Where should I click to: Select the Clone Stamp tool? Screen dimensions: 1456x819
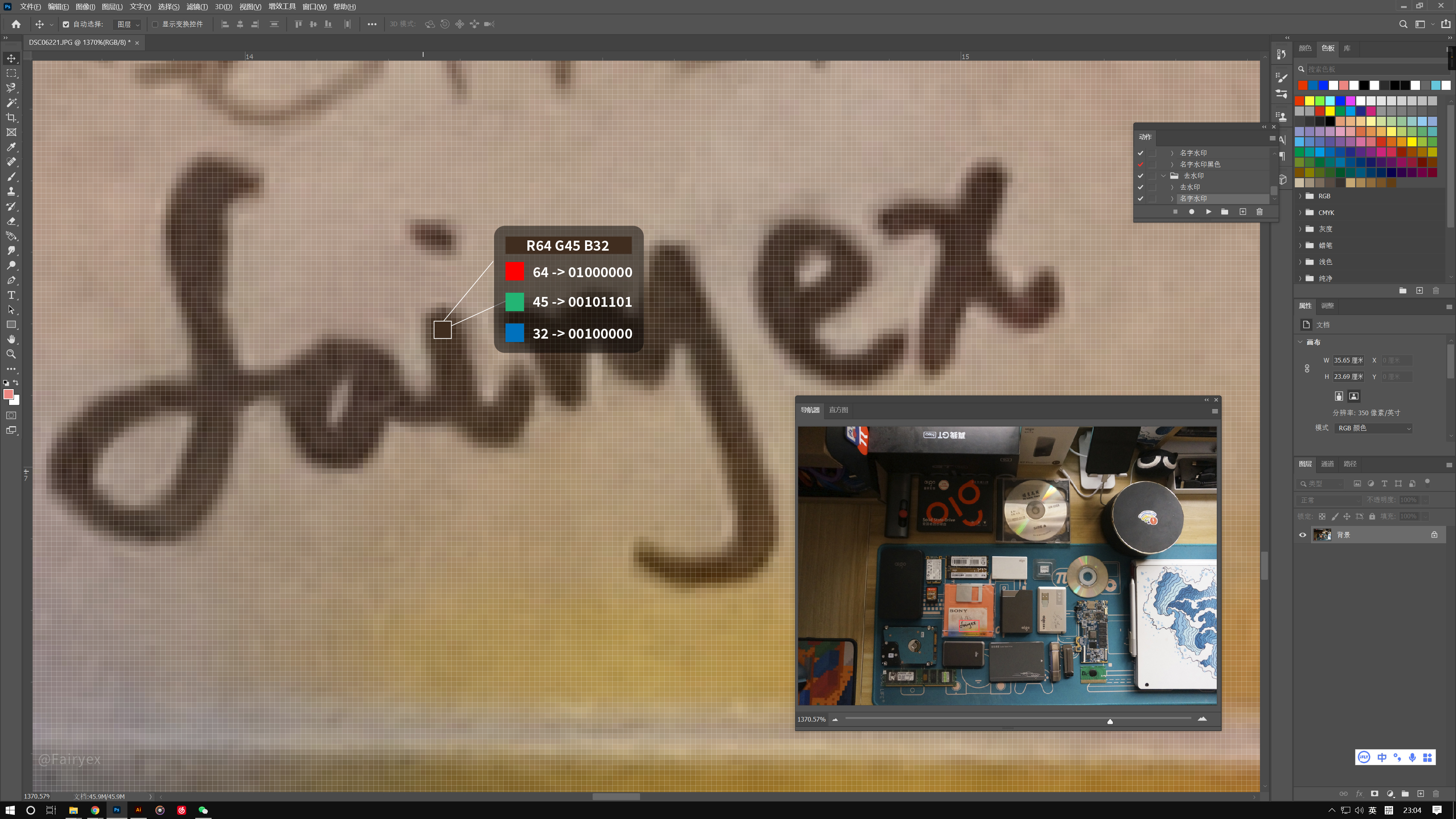click(x=11, y=191)
